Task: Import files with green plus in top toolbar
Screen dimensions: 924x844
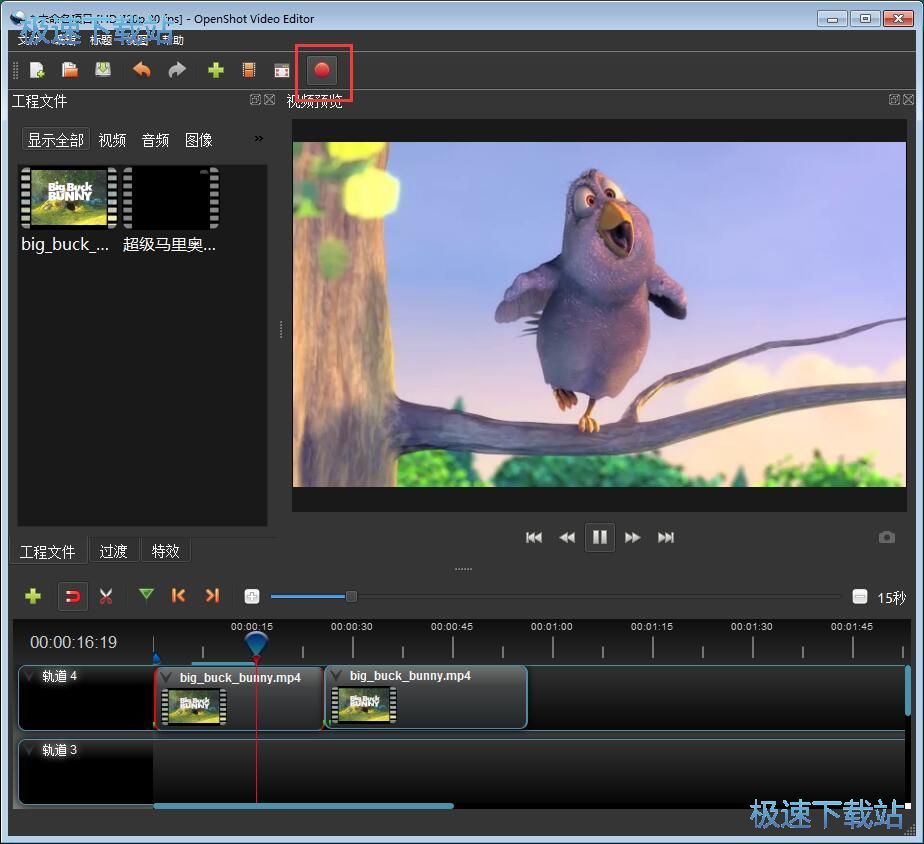Action: 216,70
